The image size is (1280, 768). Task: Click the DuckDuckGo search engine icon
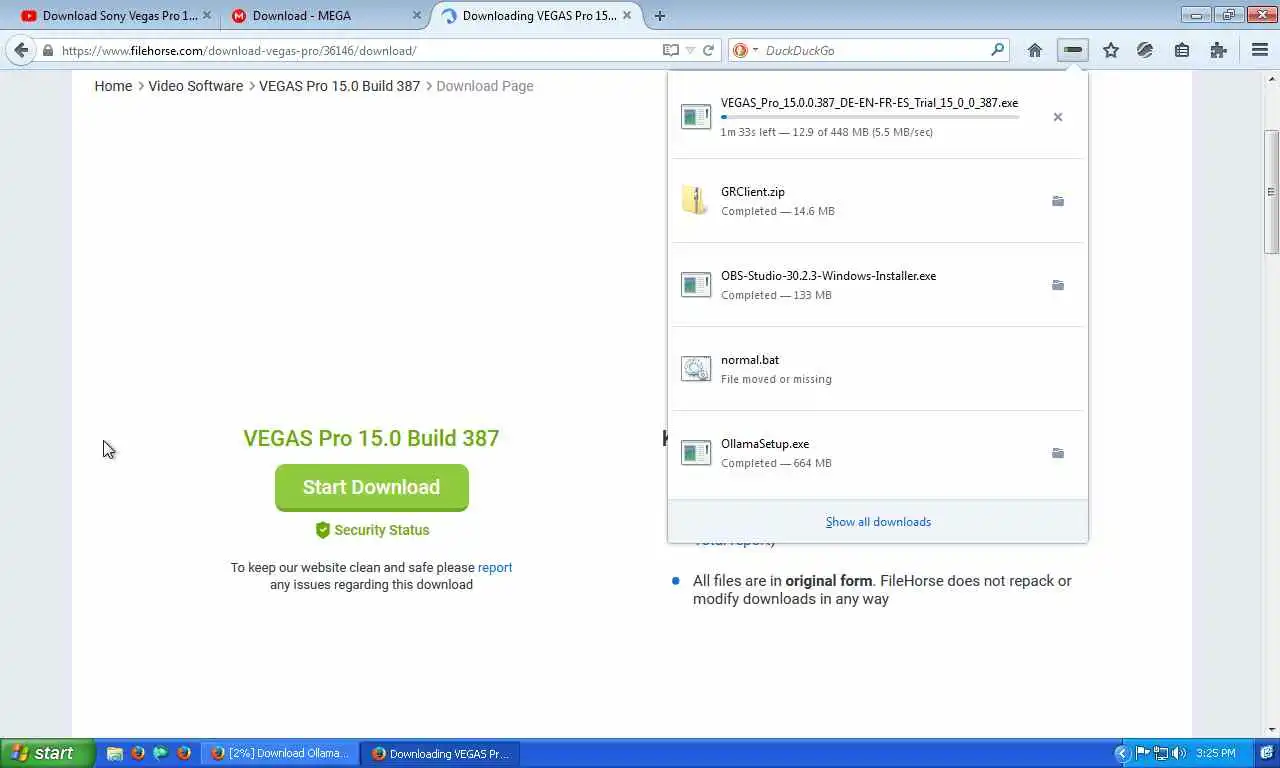740,50
